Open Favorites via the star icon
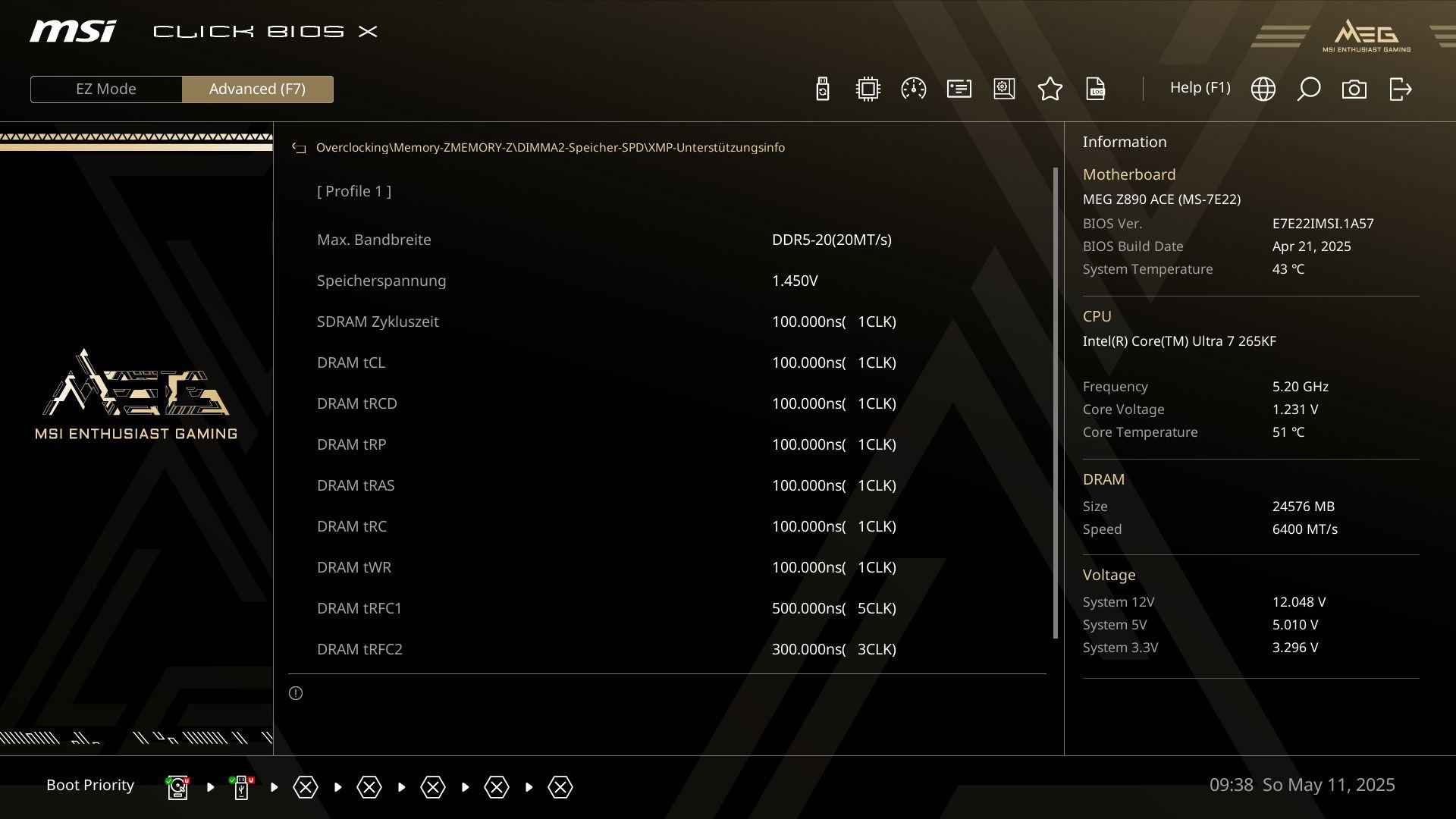The width and height of the screenshot is (1456, 819). click(x=1050, y=89)
